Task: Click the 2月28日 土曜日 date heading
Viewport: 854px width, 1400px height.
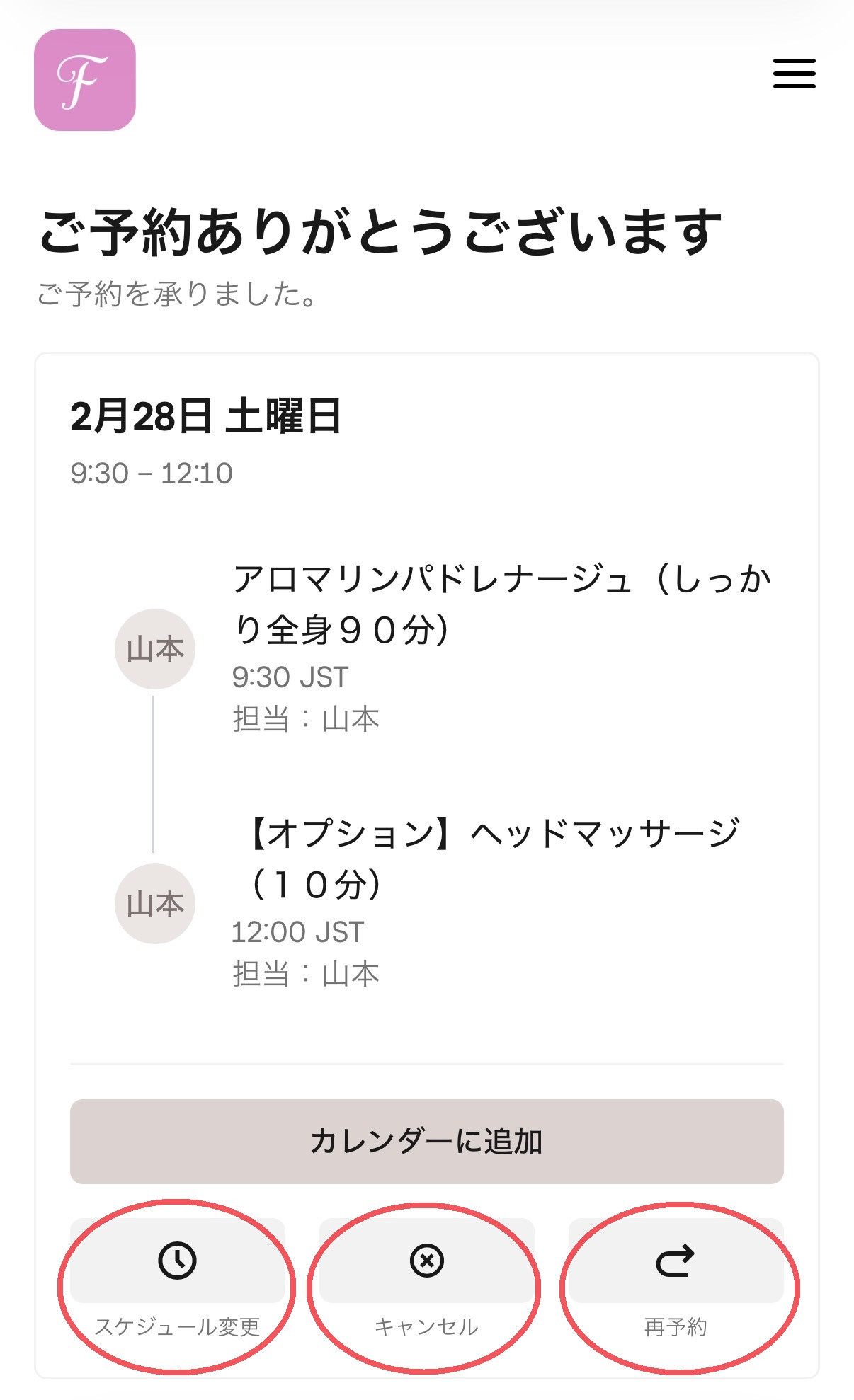Action: pos(206,416)
